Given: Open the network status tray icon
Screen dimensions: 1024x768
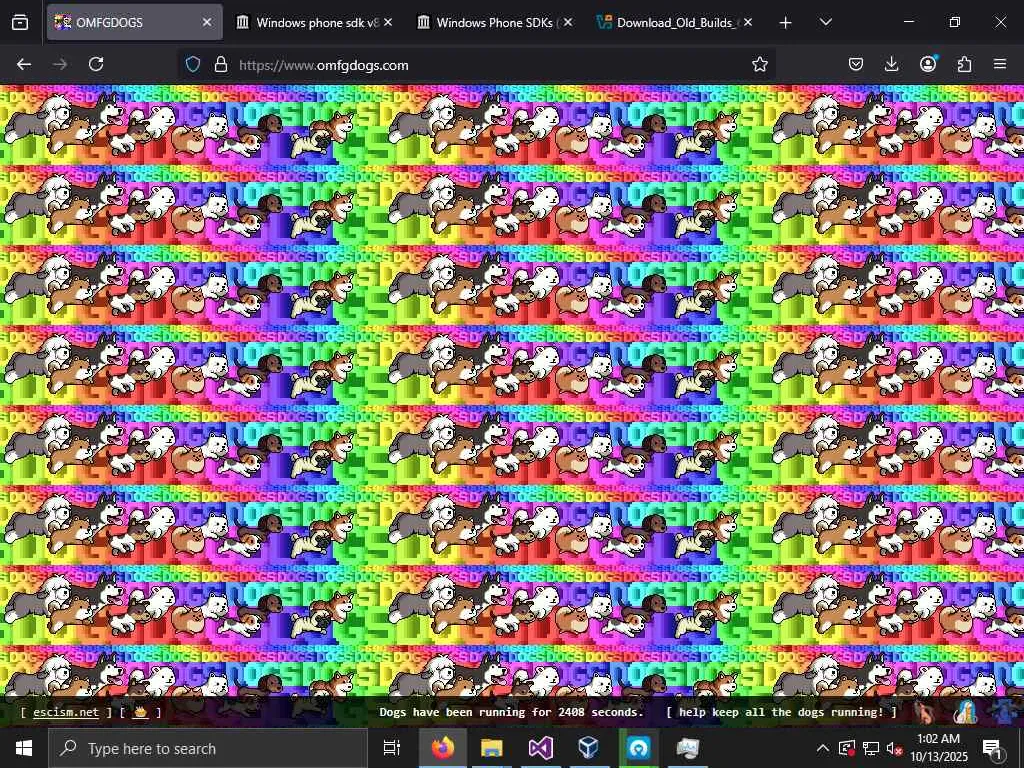Looking at the screenshot, I should pyautogui.click(x=871, y=748).
